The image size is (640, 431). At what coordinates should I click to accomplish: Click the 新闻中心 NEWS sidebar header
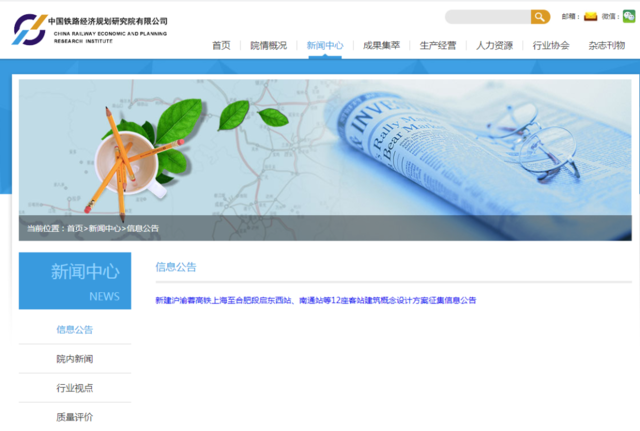tap(75, 280)
